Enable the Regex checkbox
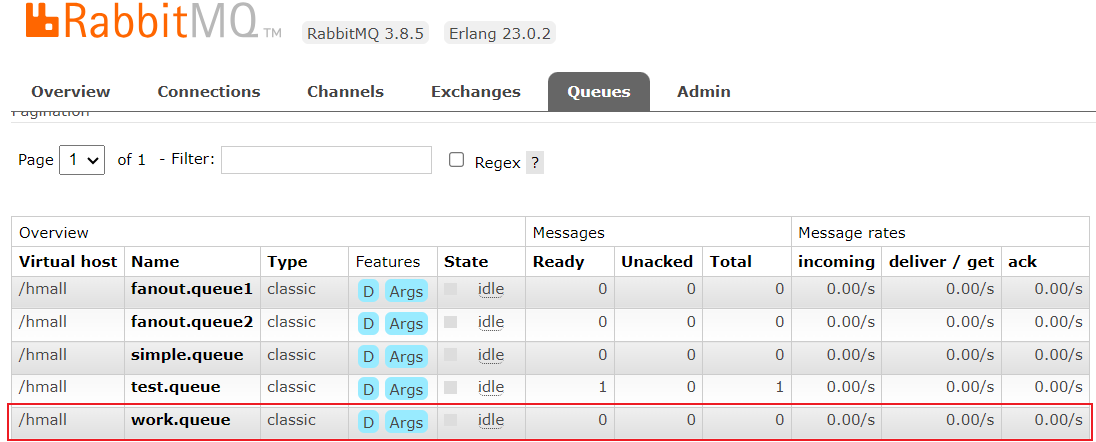Image resolution: width=1096 pixels, height=442 pixels. pos(456,160)
